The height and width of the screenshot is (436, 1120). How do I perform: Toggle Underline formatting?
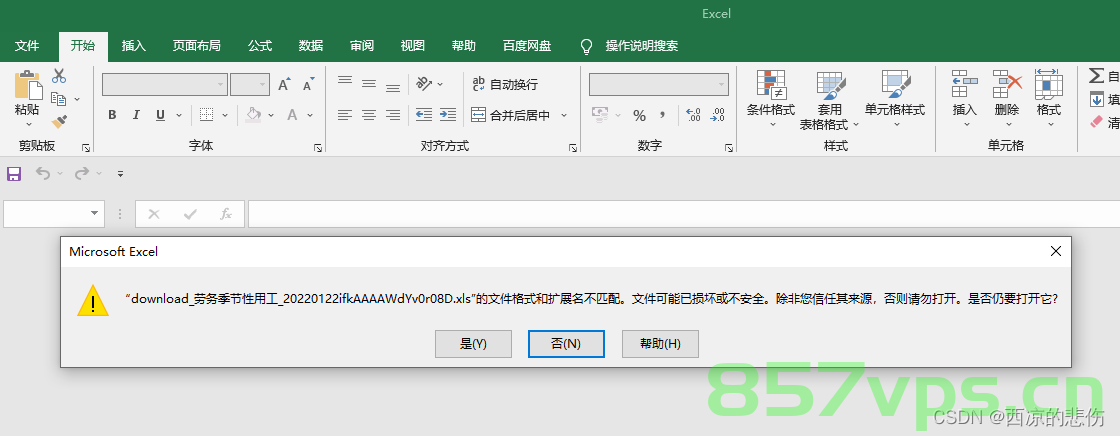[x=160, y=115]
